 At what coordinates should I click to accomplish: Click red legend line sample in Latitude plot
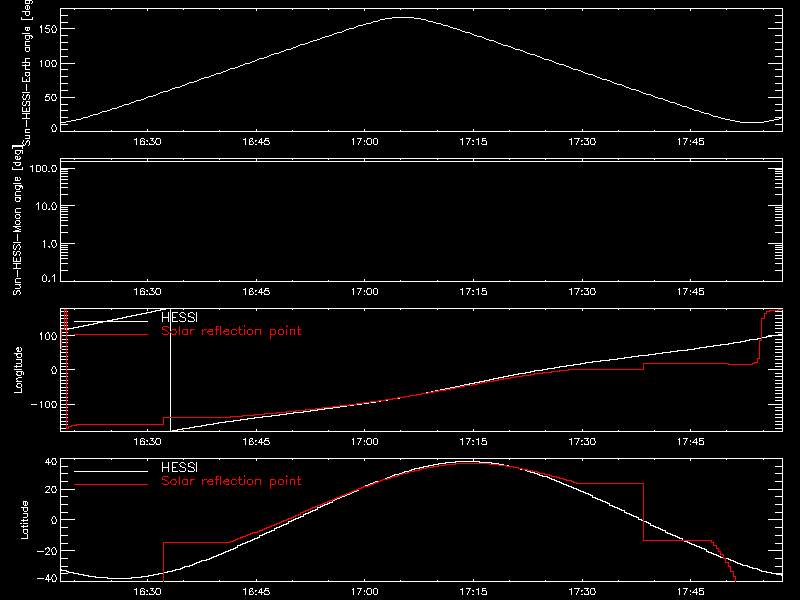coord(111,485)
